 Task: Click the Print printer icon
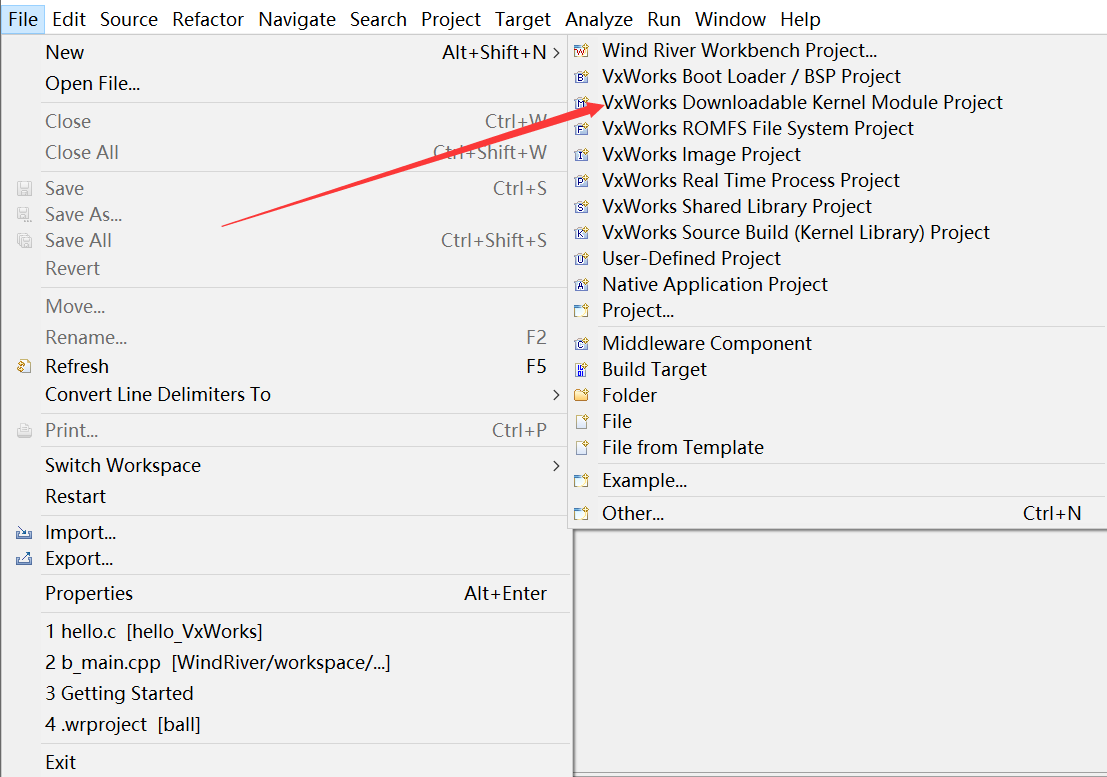[x=24, y=430]
